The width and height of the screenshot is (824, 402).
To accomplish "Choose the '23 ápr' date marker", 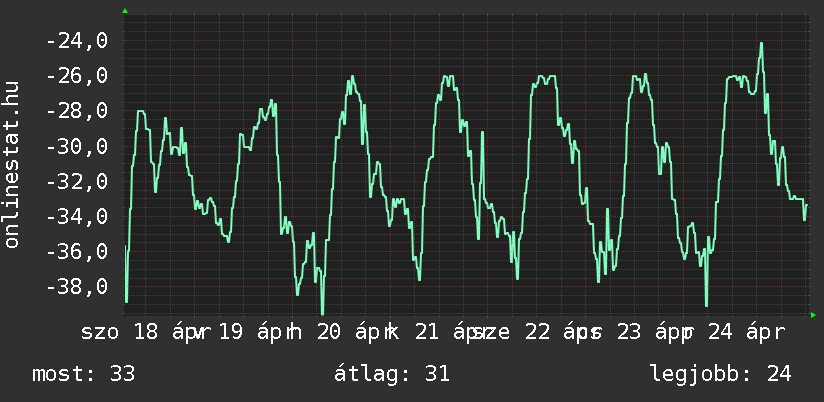I will point(650,332).
